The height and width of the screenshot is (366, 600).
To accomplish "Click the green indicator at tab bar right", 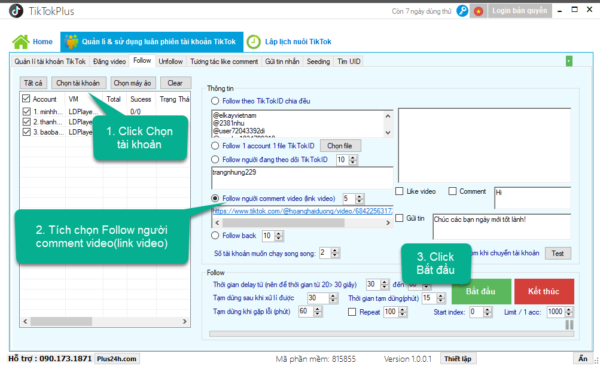I will tap(569, 61).
